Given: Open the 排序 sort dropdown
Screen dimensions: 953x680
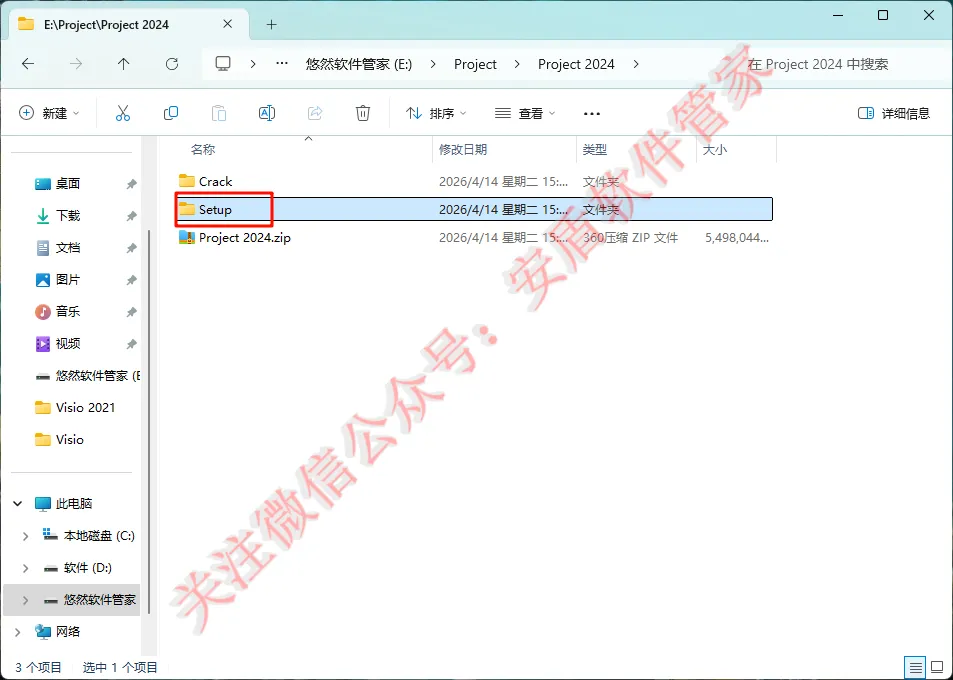Looking at the screenshot, I should click(x=436, y=113).
